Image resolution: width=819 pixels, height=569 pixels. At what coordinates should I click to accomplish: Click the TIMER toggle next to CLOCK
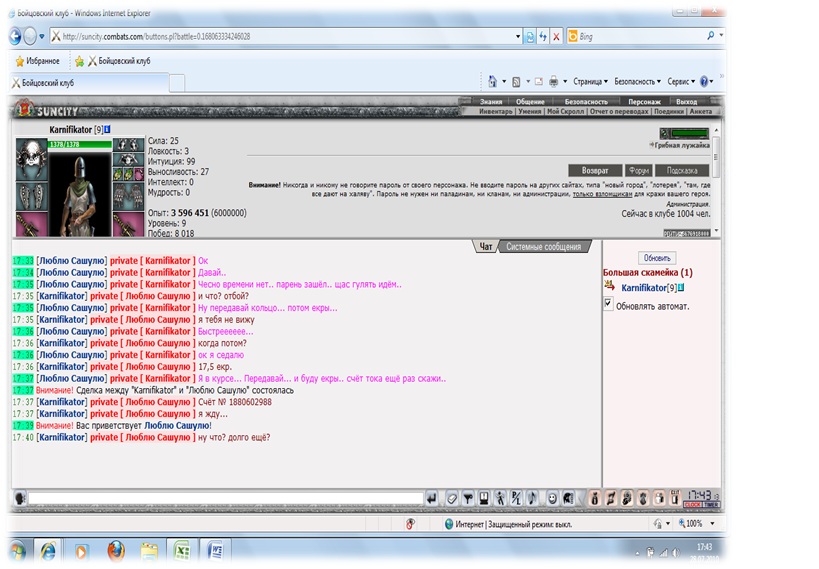click(x=711, y=505)
